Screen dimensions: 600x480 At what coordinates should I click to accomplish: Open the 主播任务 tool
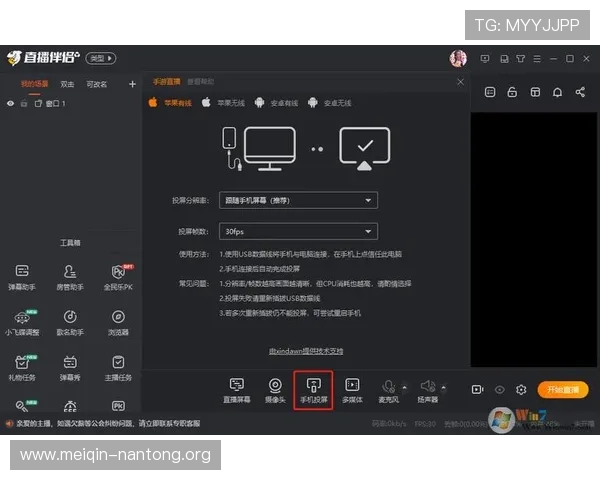(x=118, y=368)
